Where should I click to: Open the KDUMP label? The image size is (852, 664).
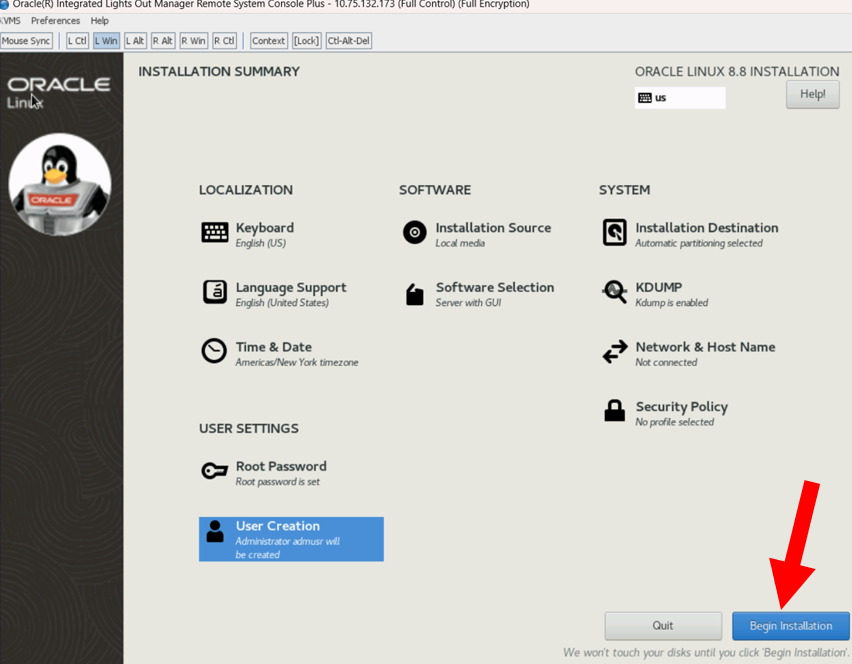[x=659, y=287]
